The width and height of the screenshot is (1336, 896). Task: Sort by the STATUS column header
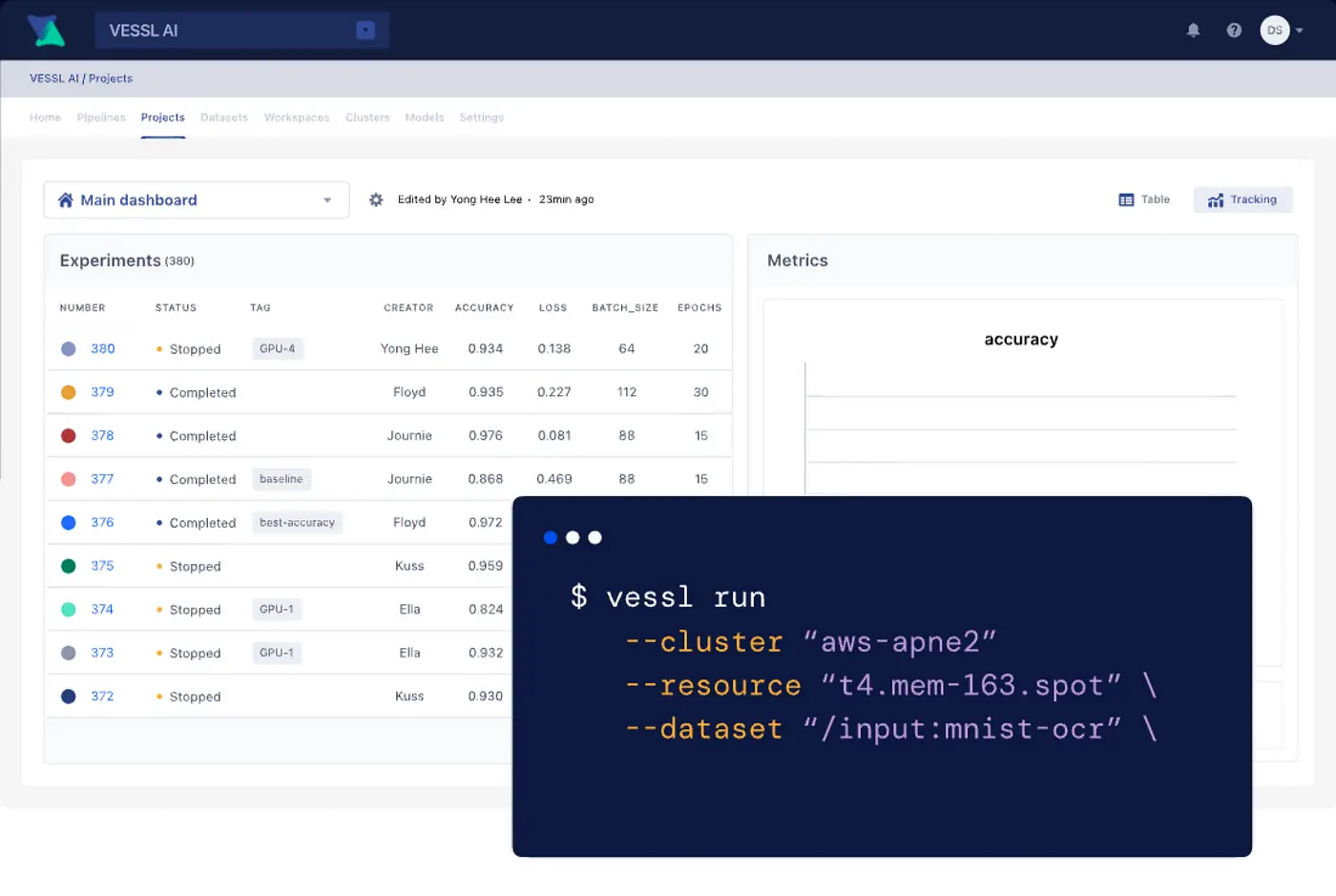[176, 308]
